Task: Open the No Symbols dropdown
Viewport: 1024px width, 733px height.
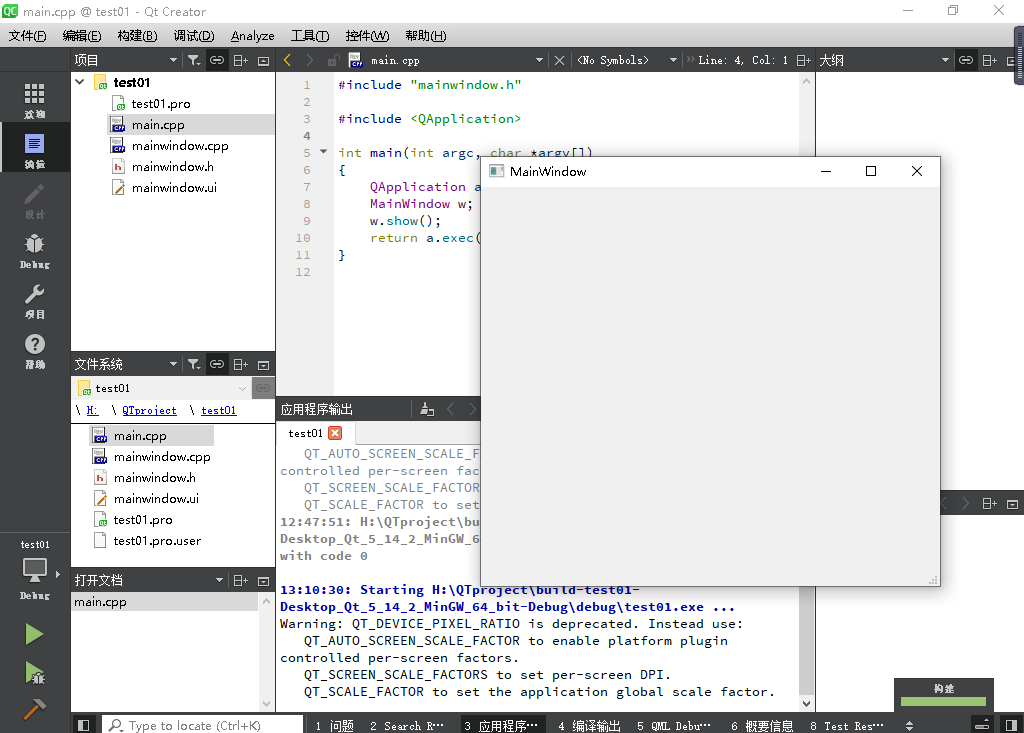Action: tap(626, 60)
